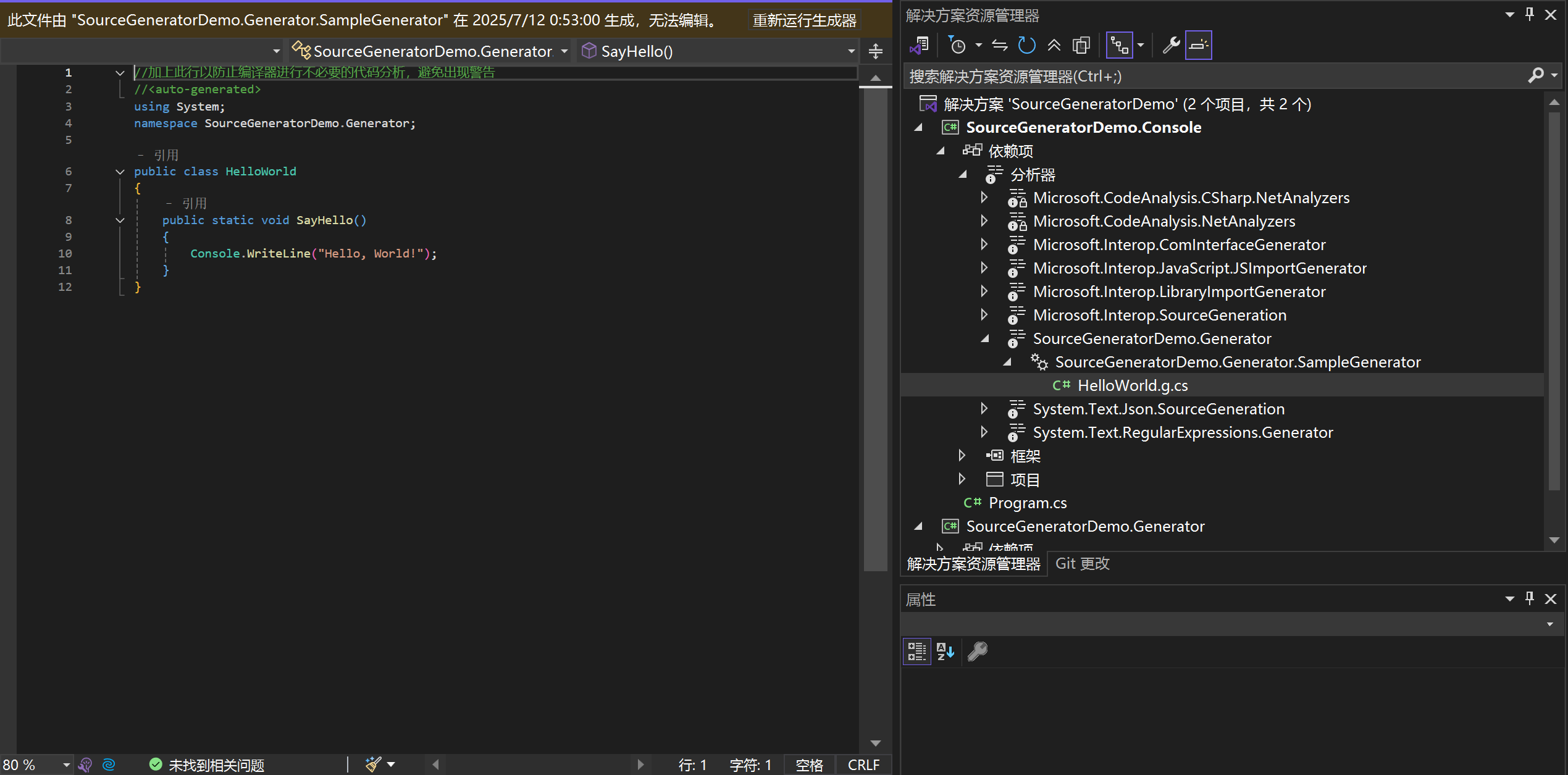Refresh Solution Explorer with the circular arrow
This screenshot has height=775, width=1568.
[x=1026, y=45]
